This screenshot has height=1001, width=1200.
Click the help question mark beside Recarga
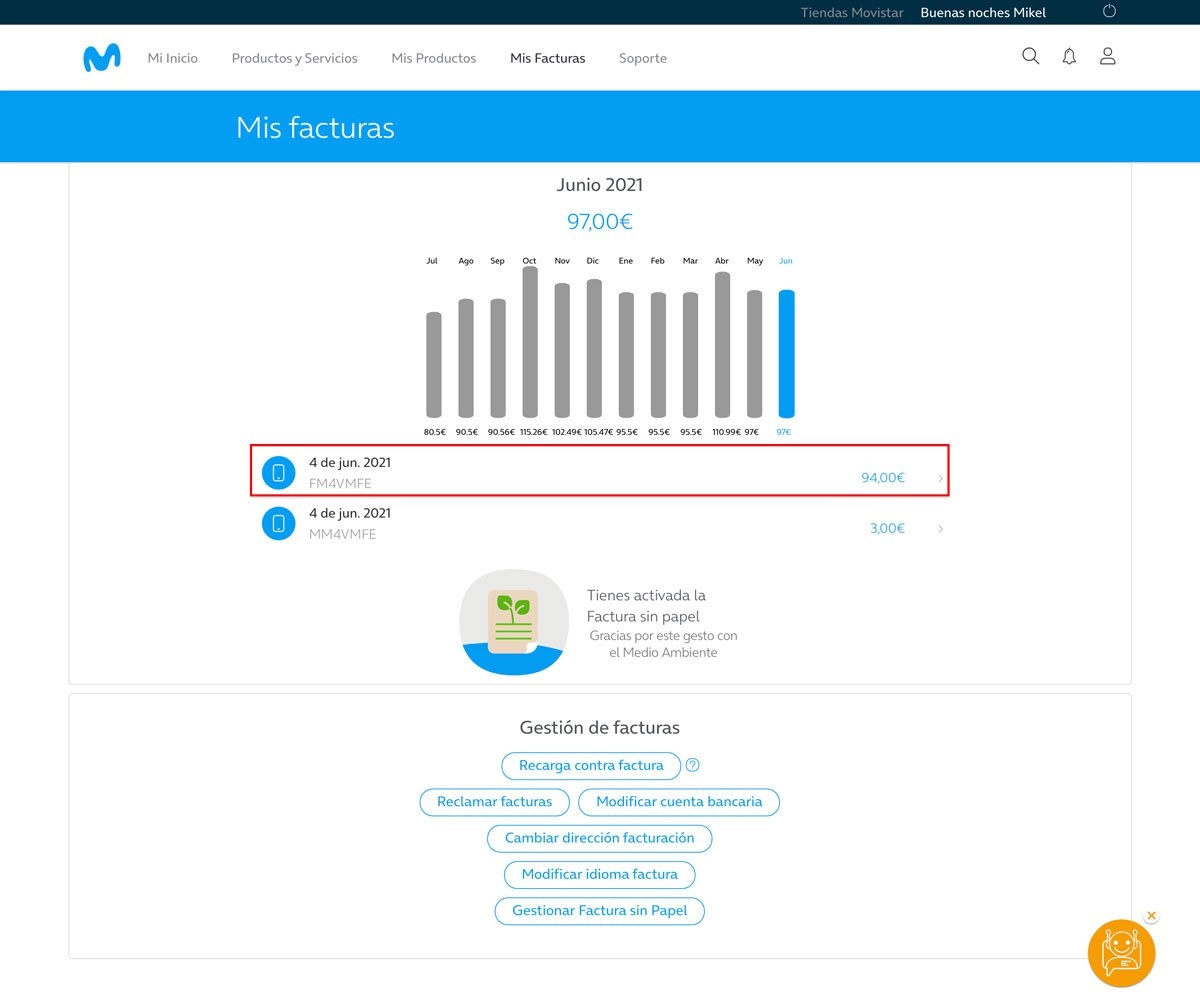692,765
